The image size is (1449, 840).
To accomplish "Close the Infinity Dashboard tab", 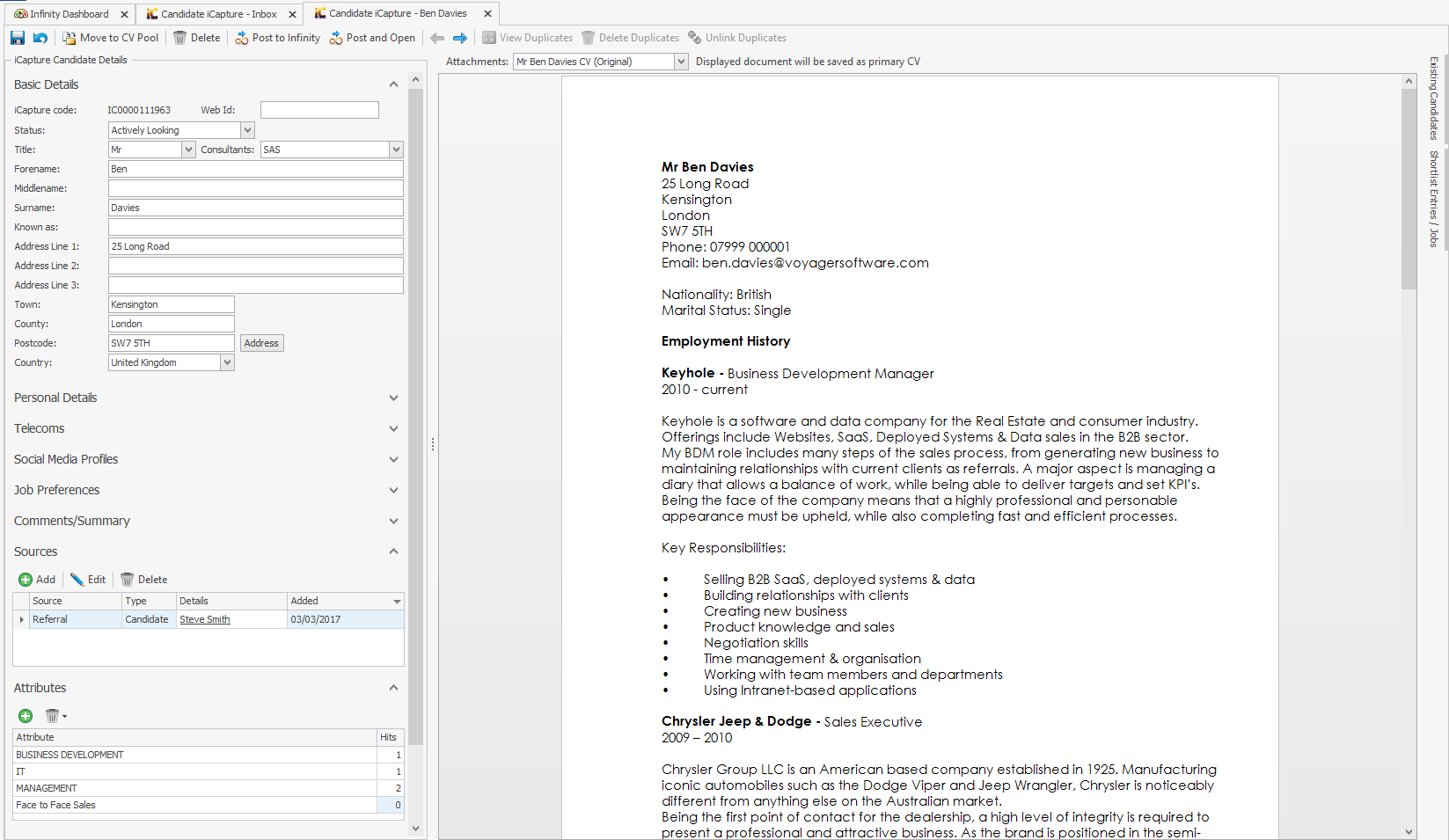I will click(124, 14).
